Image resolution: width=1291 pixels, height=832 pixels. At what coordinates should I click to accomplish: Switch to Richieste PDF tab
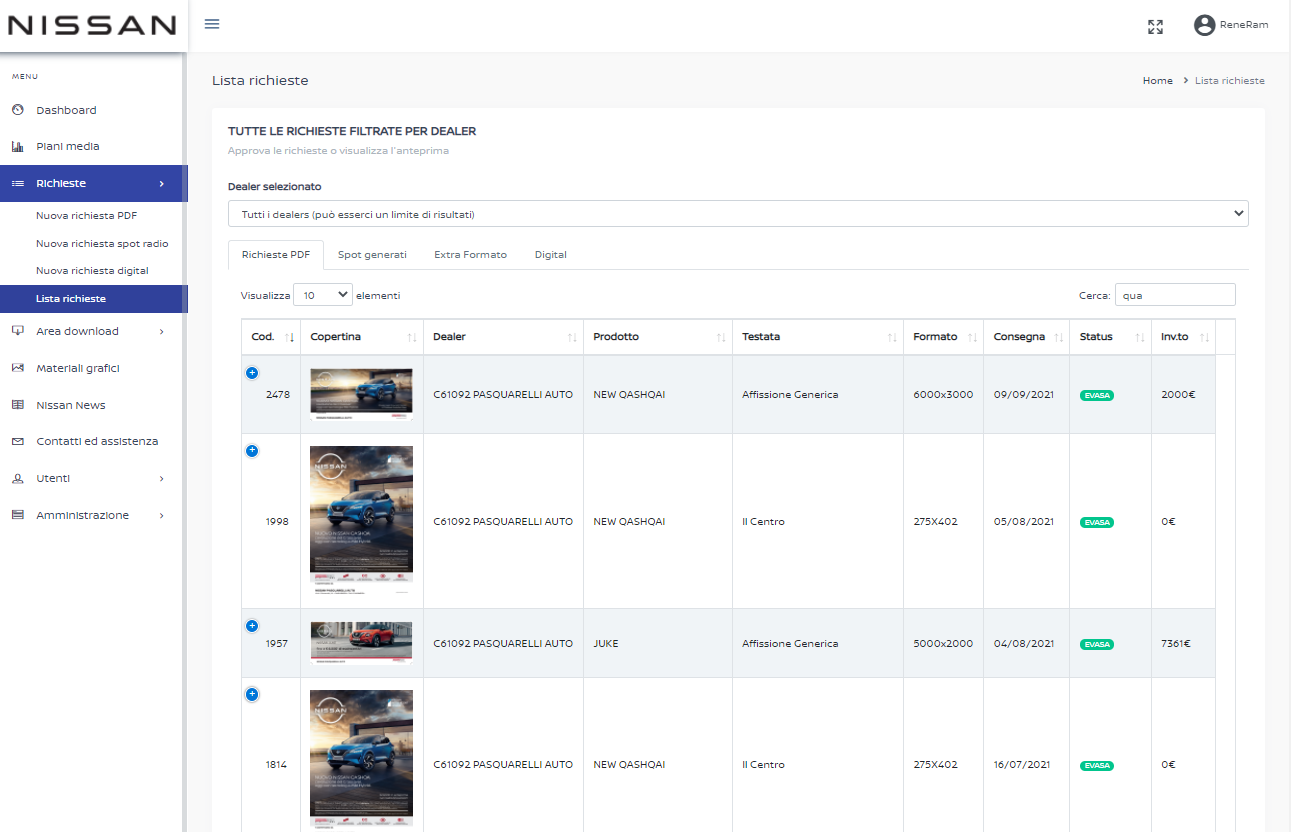click(276, 255)
